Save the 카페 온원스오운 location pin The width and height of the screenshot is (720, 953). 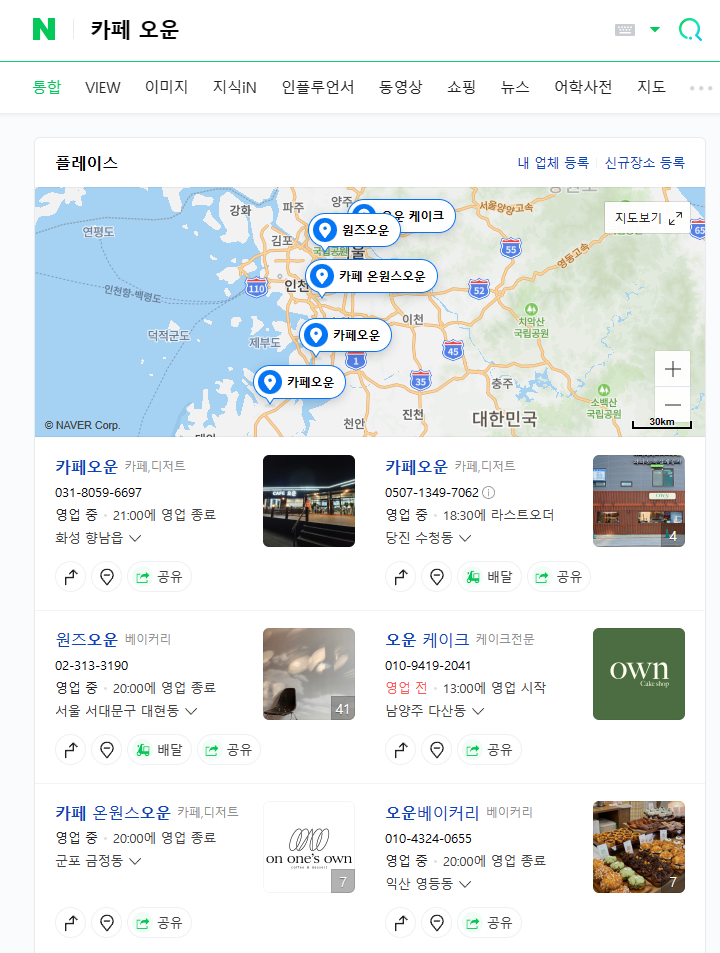pos(106,923)
